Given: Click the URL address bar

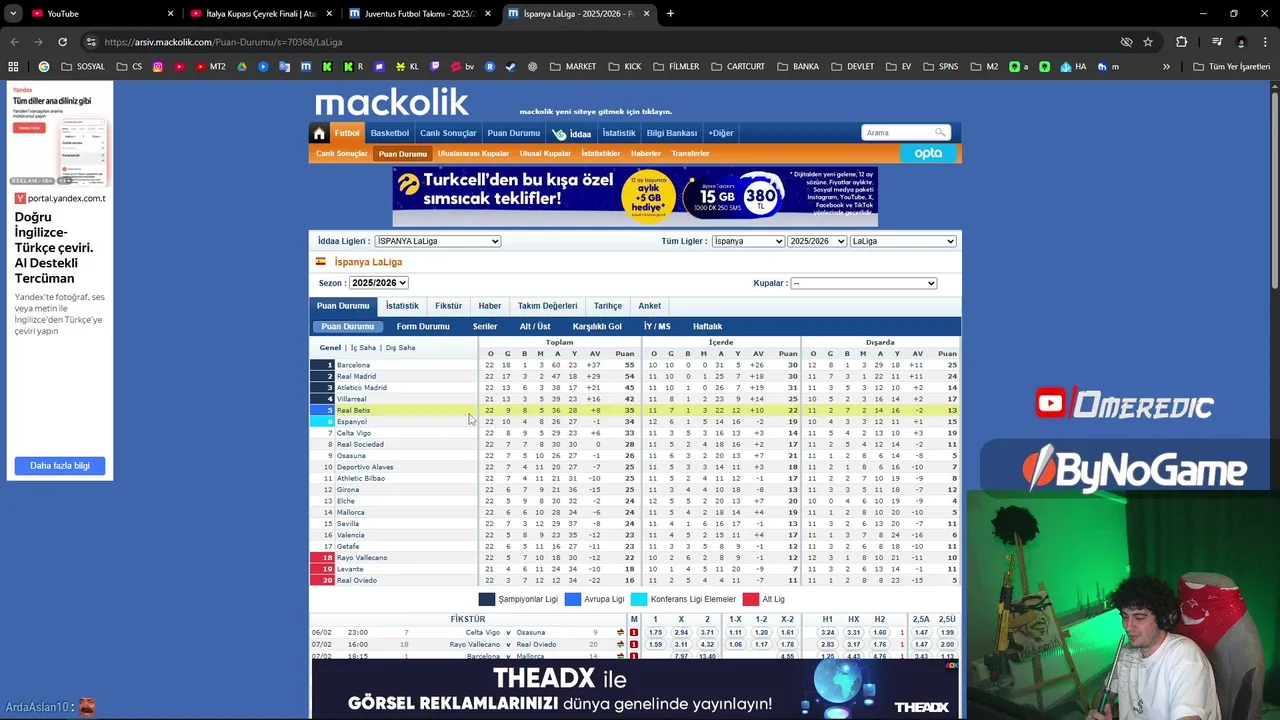Looking at the screenshot, I should (x=600, y=42).
